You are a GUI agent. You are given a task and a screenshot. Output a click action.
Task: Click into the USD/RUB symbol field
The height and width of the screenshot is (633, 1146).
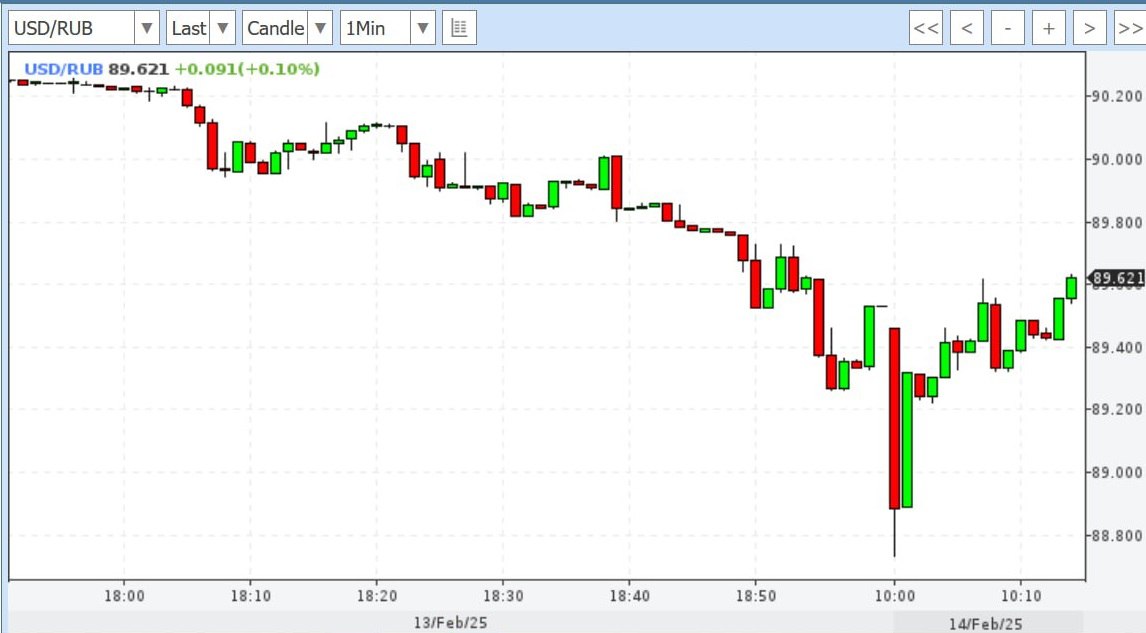point(70,28)
